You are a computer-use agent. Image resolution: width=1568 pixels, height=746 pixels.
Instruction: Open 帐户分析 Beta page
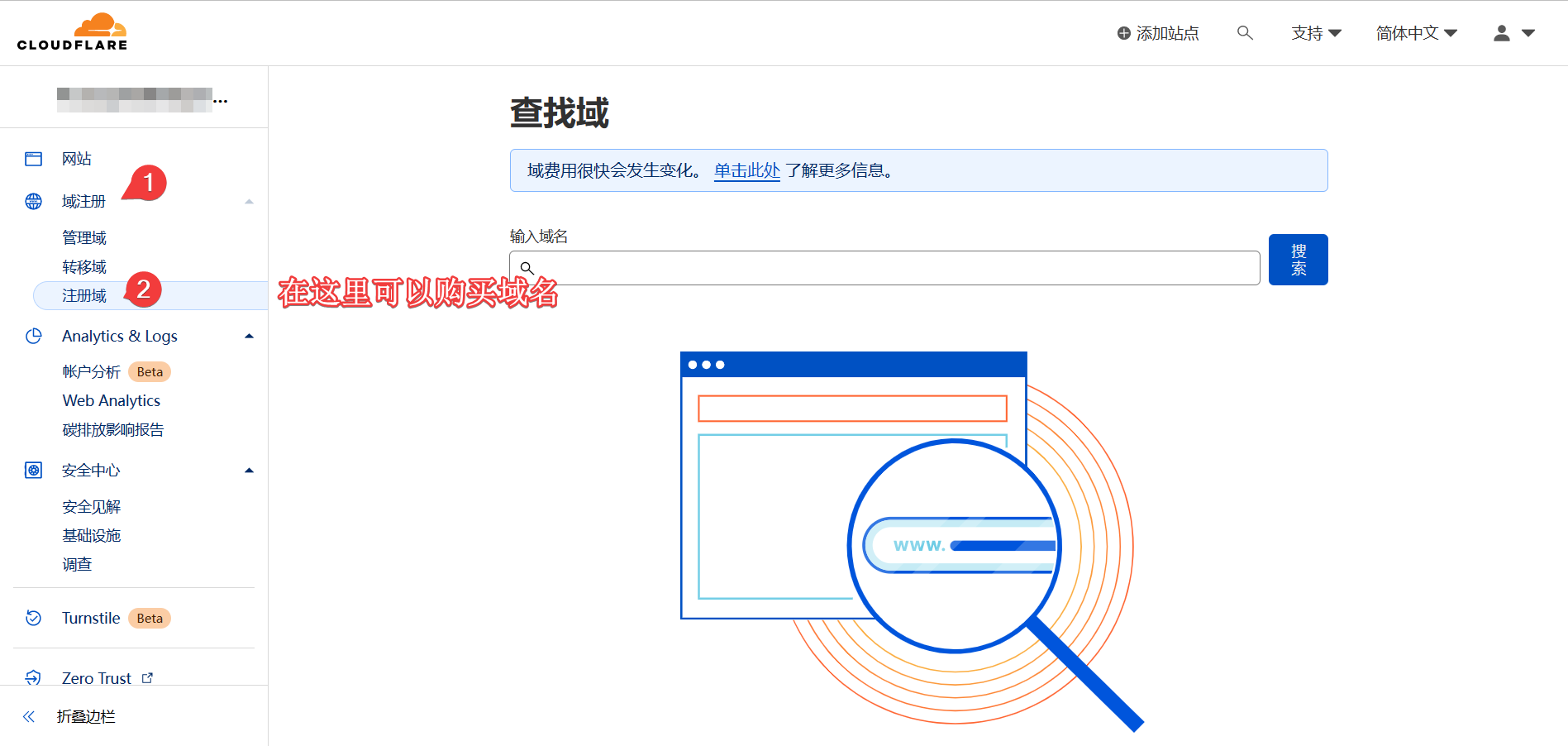coord(91,372)
